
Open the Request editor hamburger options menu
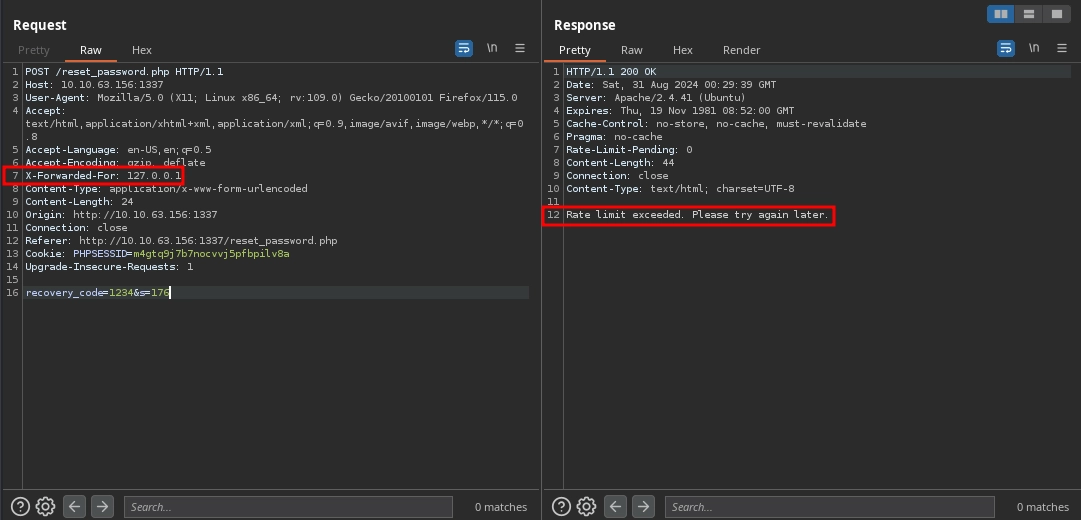pyautogui.click(x=520, y=48)
